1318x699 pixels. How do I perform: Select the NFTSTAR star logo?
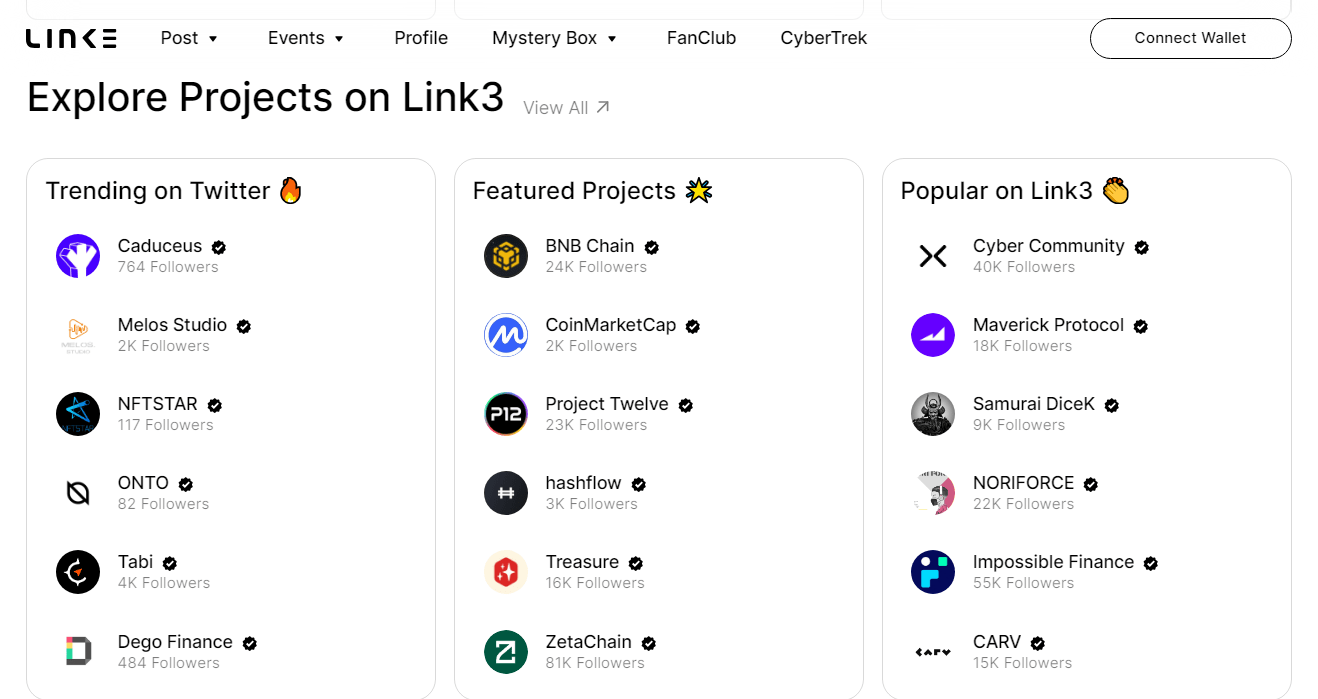pyautogui.click(x=78, y=414)
